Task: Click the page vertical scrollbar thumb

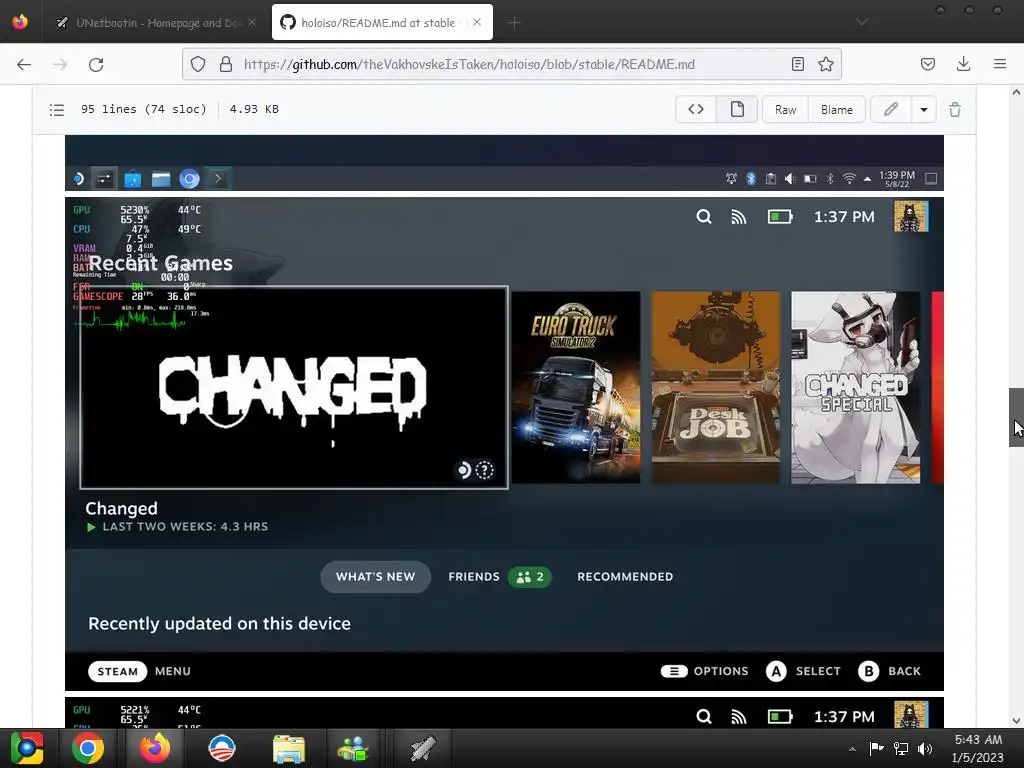Action: [1016, 417]
